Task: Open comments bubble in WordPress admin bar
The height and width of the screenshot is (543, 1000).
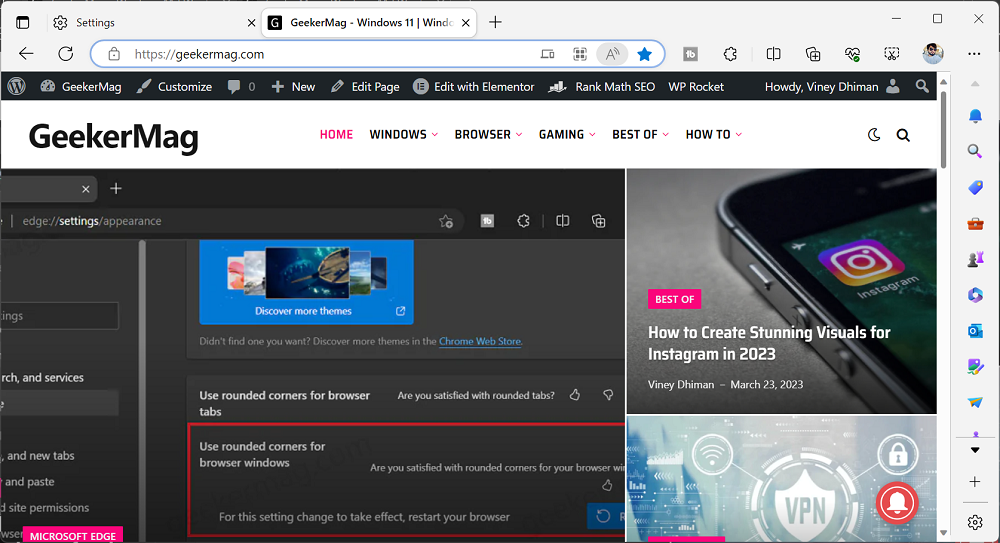Action: [x=241, y=87]
